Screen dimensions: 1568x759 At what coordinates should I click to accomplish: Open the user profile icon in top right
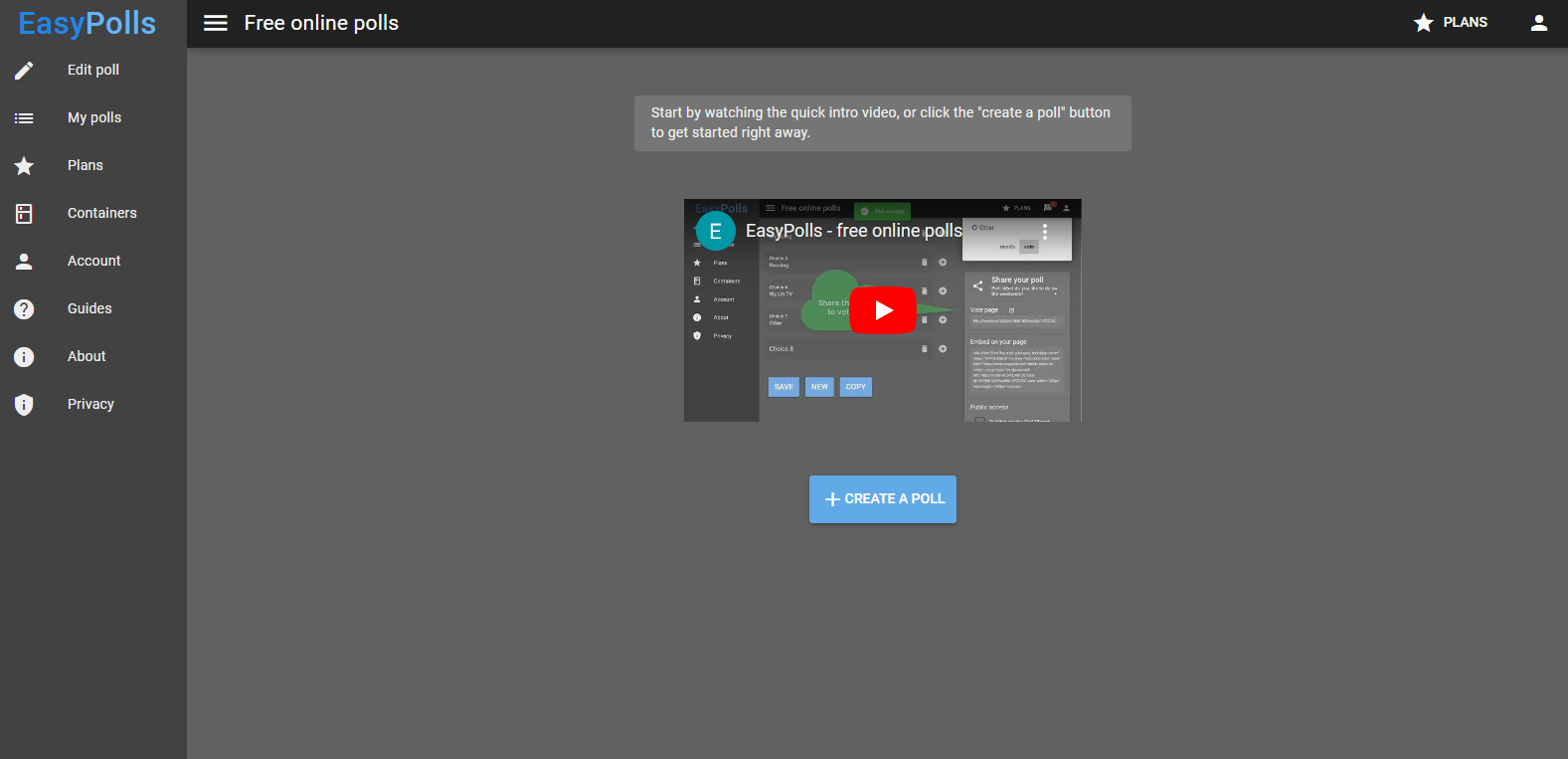click(1539, 23)
